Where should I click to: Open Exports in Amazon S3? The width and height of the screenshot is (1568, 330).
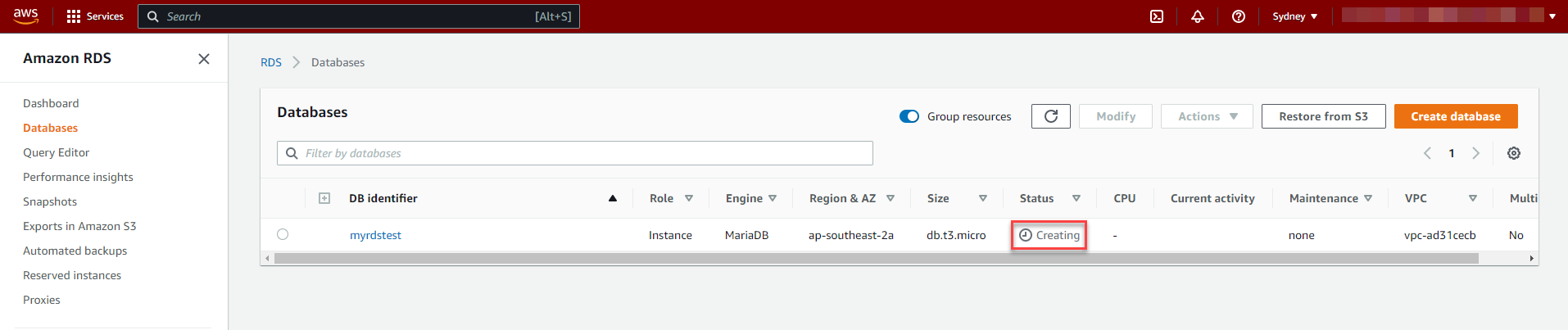[79, 226]
